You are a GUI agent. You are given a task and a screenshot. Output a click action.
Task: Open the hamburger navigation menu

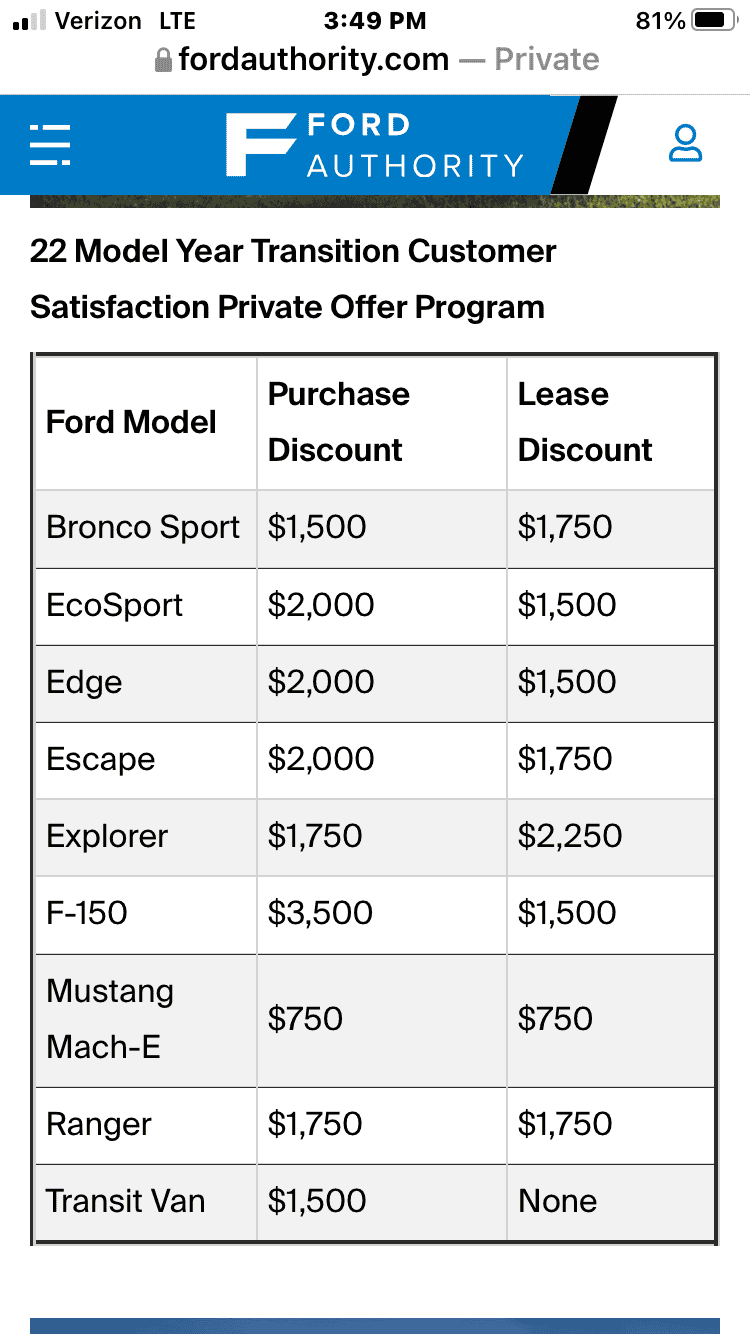tap(50, 145)
